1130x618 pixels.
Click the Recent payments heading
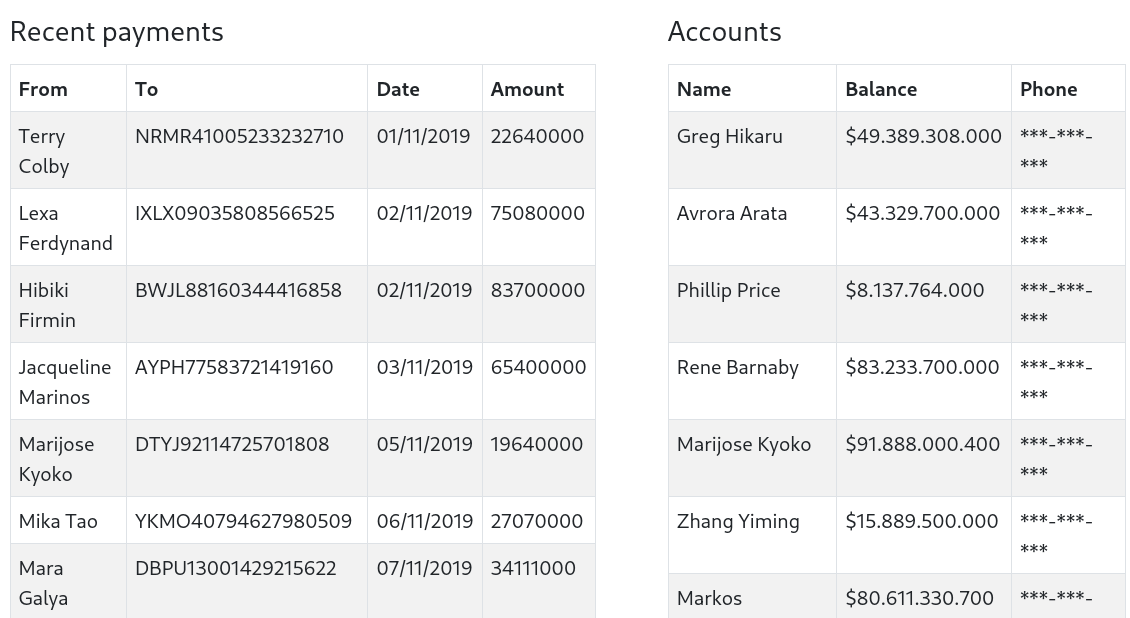click(117, 32)
